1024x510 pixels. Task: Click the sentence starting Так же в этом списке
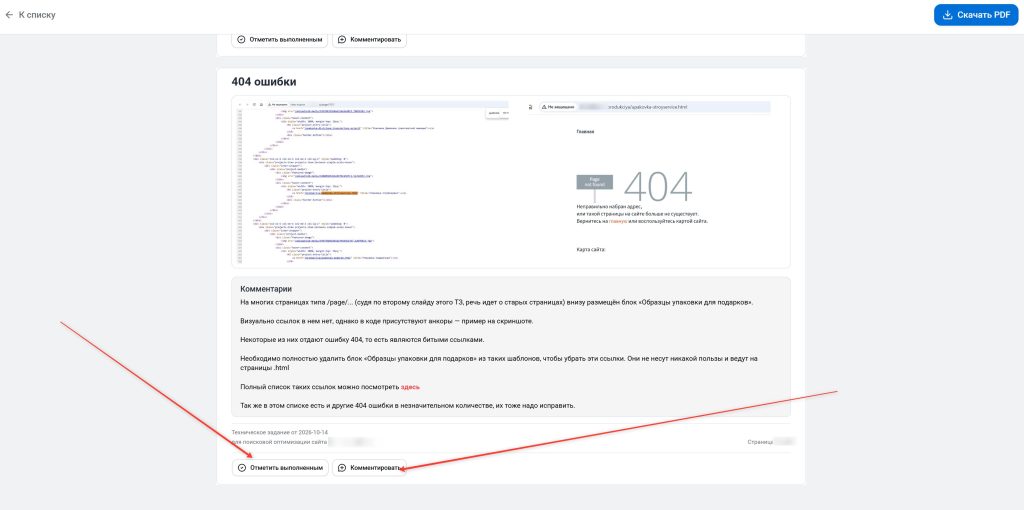coord(408,406)
